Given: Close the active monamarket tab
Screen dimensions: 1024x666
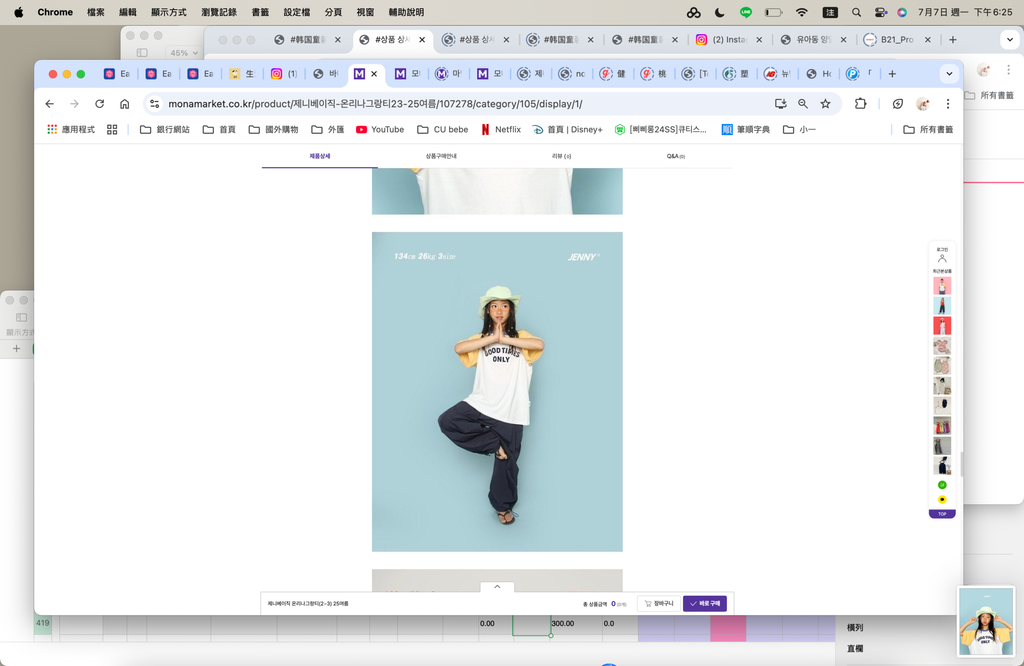Looking at the screenshot, I should point(374,74).
